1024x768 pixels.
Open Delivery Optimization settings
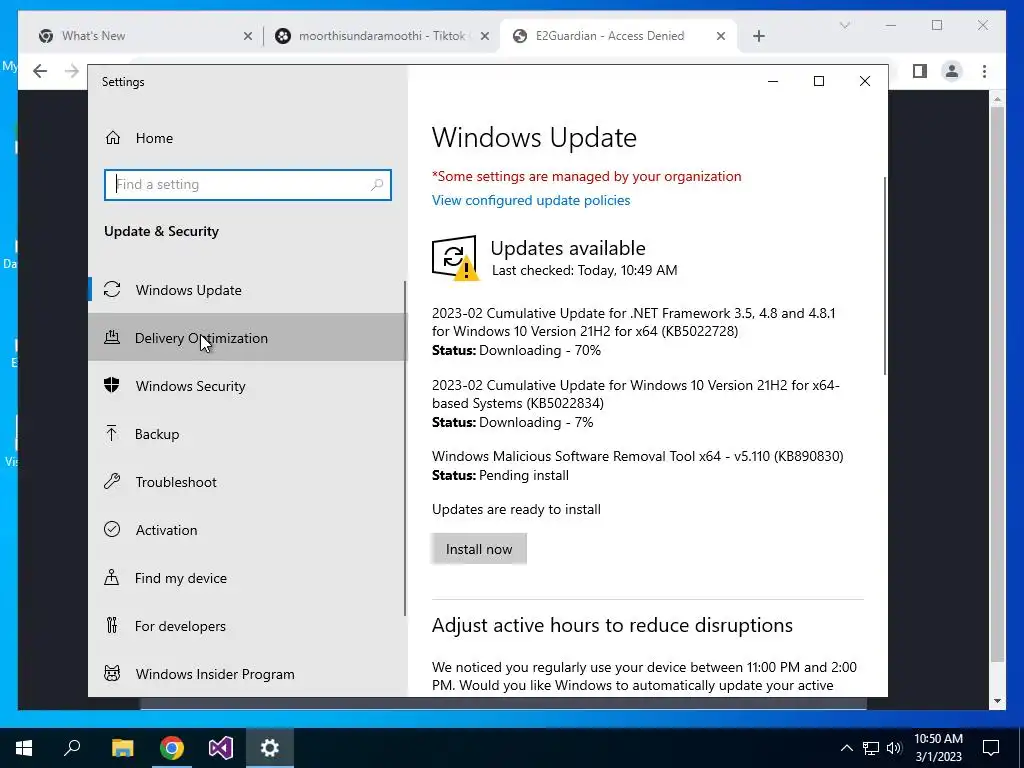247,338
